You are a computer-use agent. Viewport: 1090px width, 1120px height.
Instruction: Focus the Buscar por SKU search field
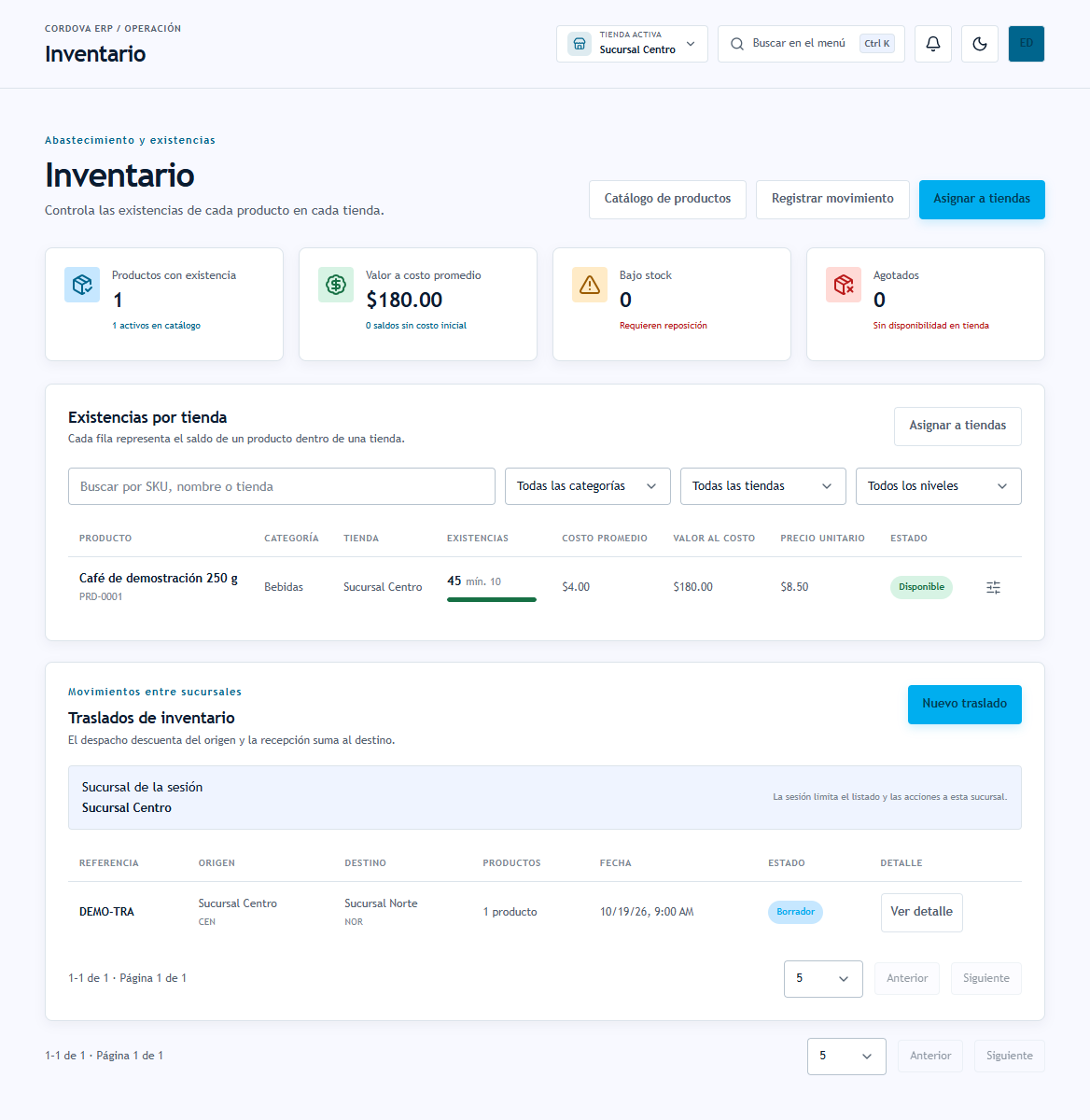(282, 486)
